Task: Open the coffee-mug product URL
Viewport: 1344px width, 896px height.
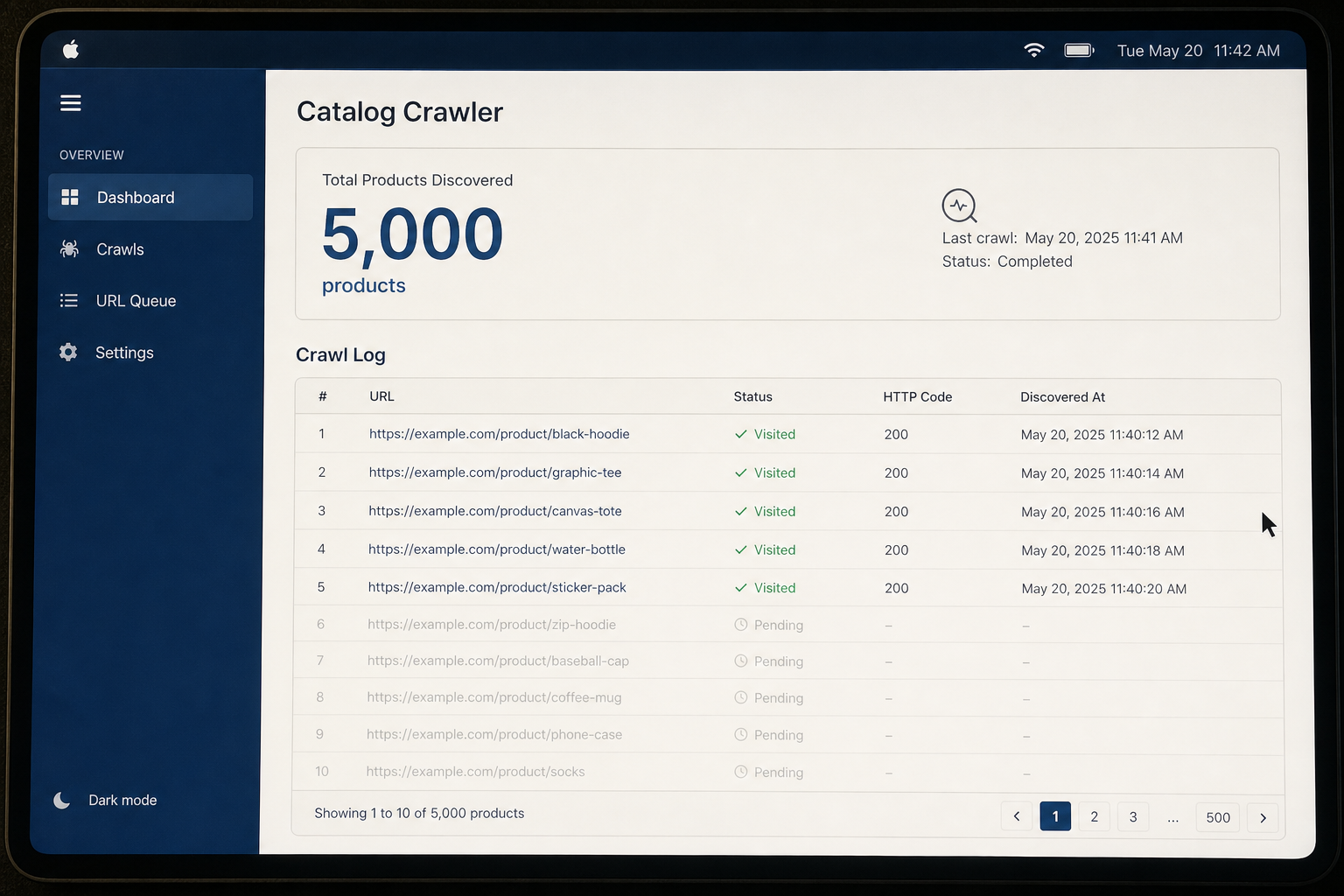Action: tap(494, 697)
